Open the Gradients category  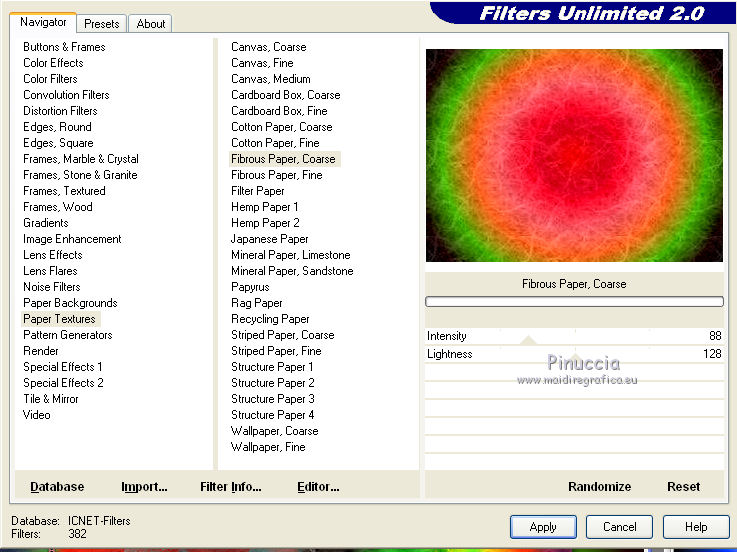(x=46, y=223)
